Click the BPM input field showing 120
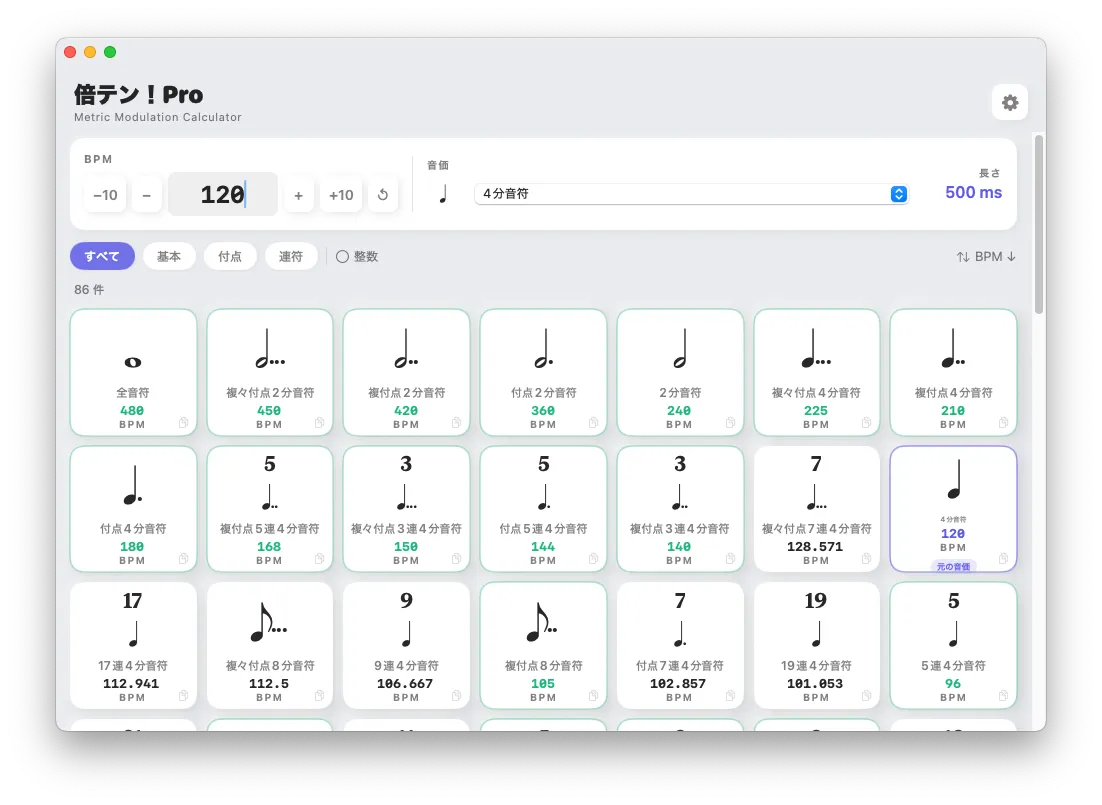1102x805 pixels. click(223, 194)
